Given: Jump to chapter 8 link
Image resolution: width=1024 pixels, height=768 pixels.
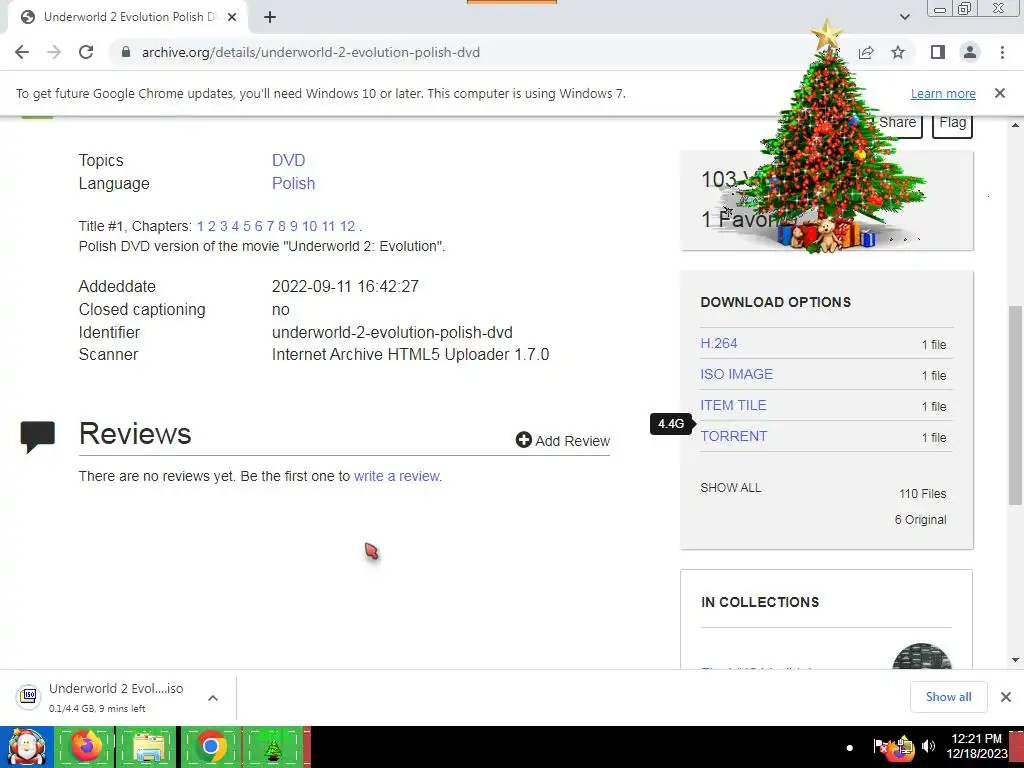Looking at the screenshot, I should point(281,226).
